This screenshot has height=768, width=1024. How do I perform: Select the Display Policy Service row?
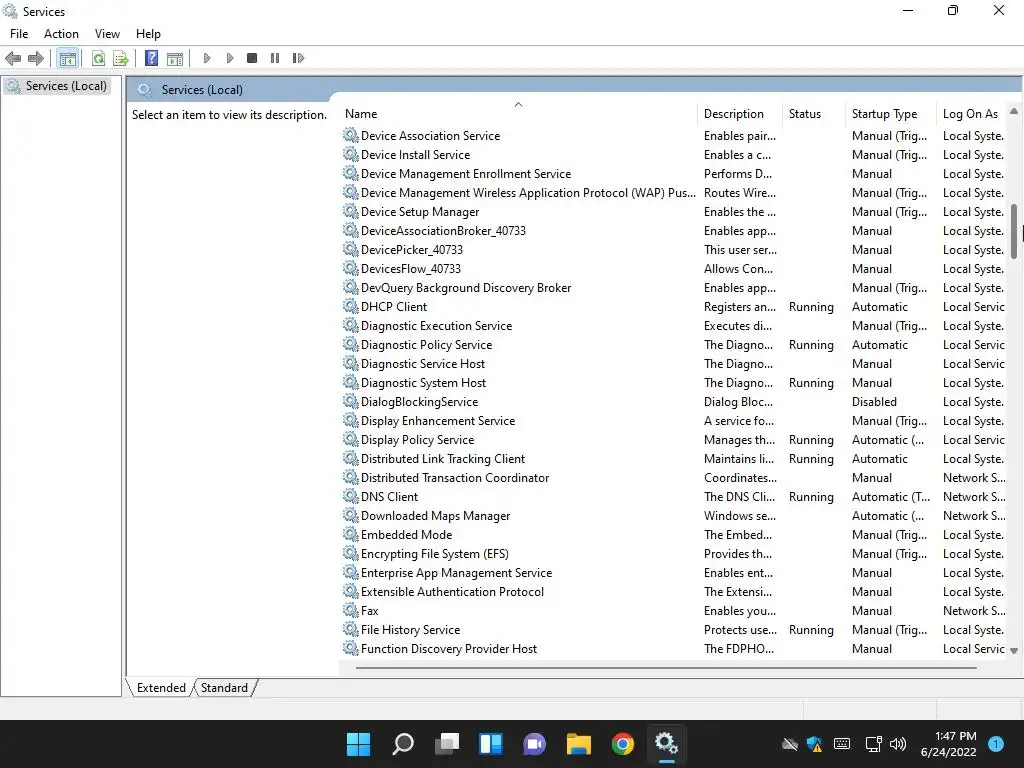[674, 440]
